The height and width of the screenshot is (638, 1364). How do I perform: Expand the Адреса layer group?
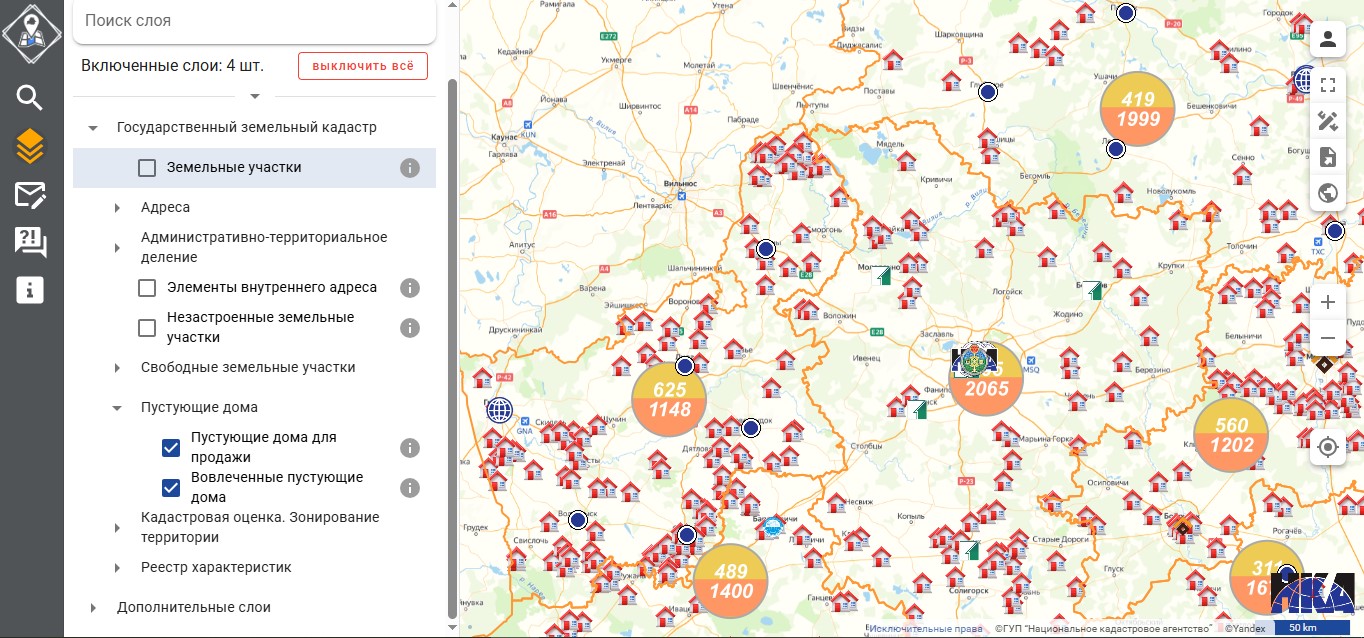[x=117, y=208]
